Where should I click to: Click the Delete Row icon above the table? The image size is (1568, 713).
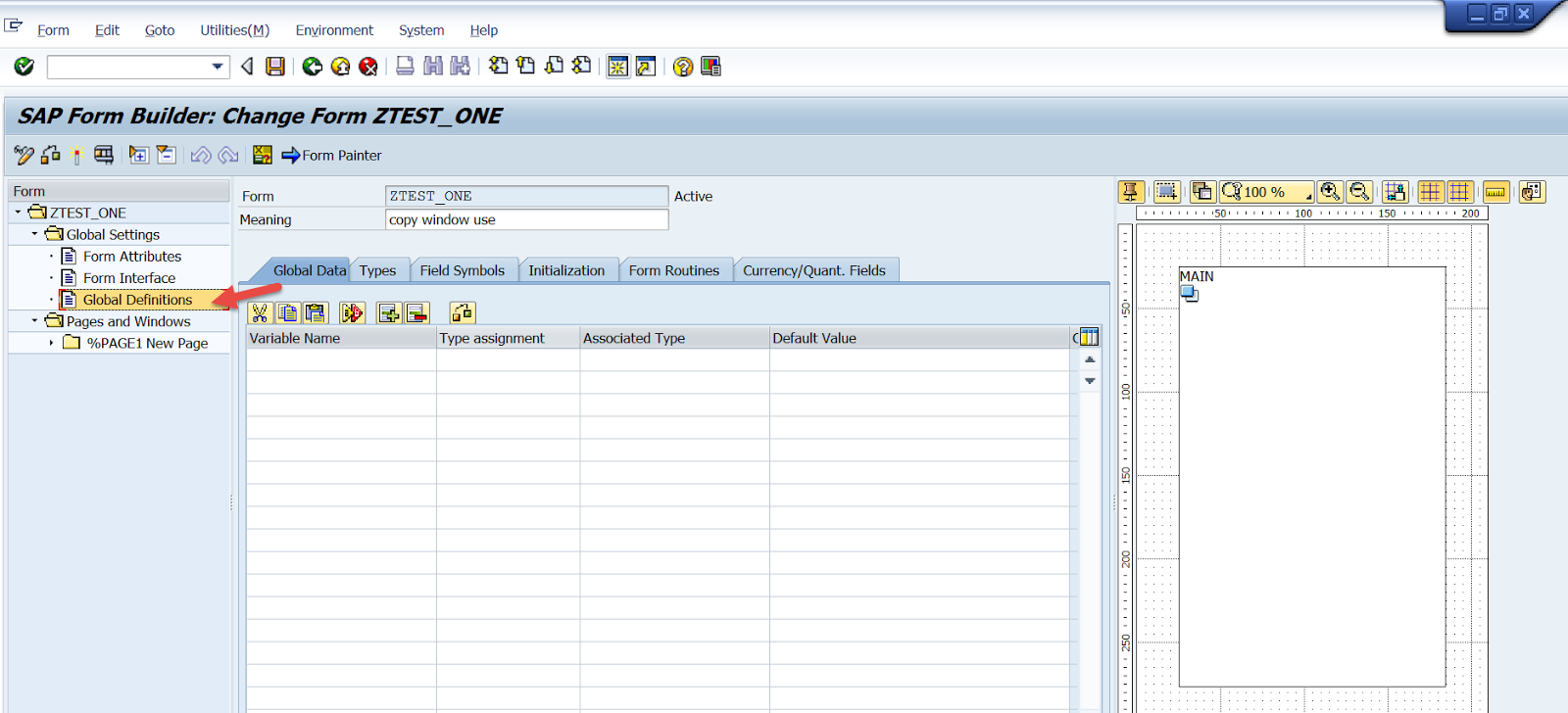coord(417,313)
